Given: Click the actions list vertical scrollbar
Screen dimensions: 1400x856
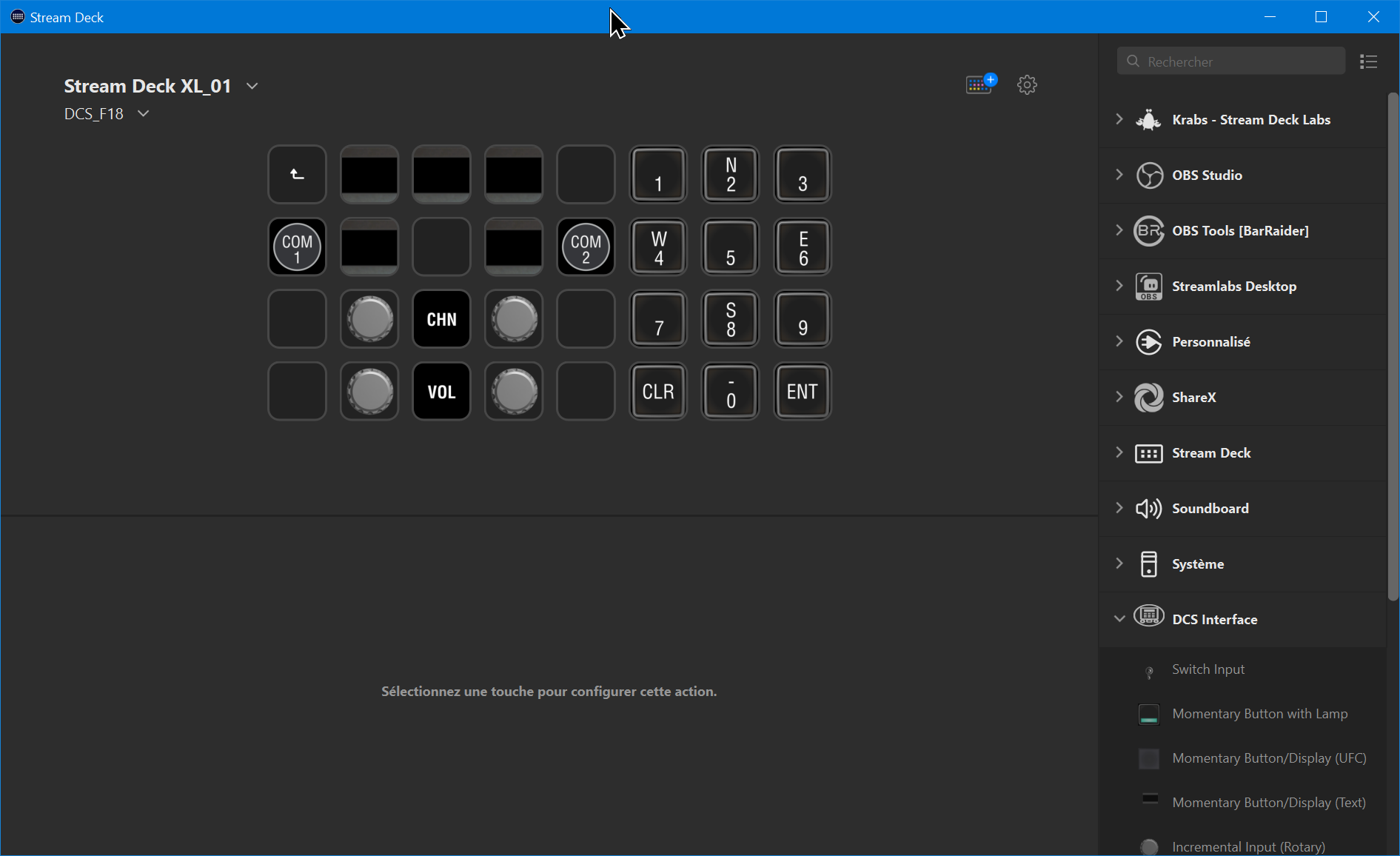Looking at the screenshot, I should click(x=1393, y=348).
